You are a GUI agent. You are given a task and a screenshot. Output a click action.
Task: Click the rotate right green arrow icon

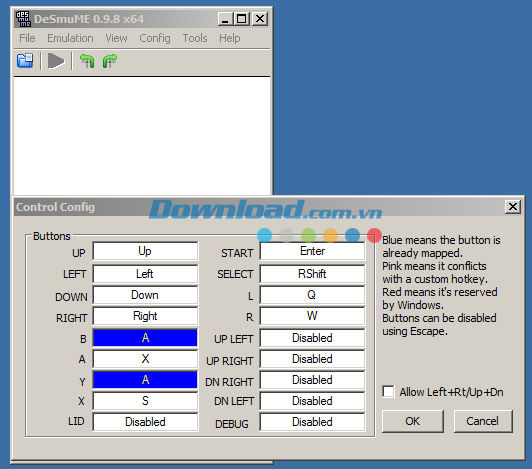point(110,61)
